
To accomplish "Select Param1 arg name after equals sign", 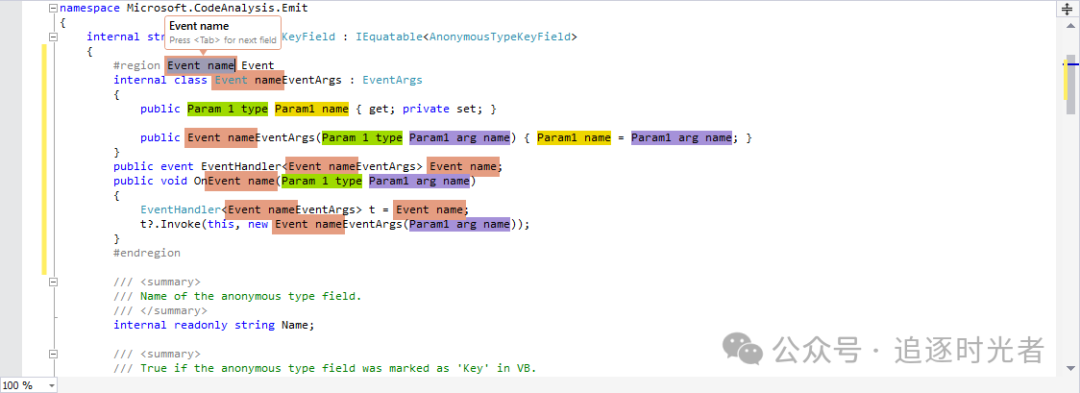I will 681,138.
